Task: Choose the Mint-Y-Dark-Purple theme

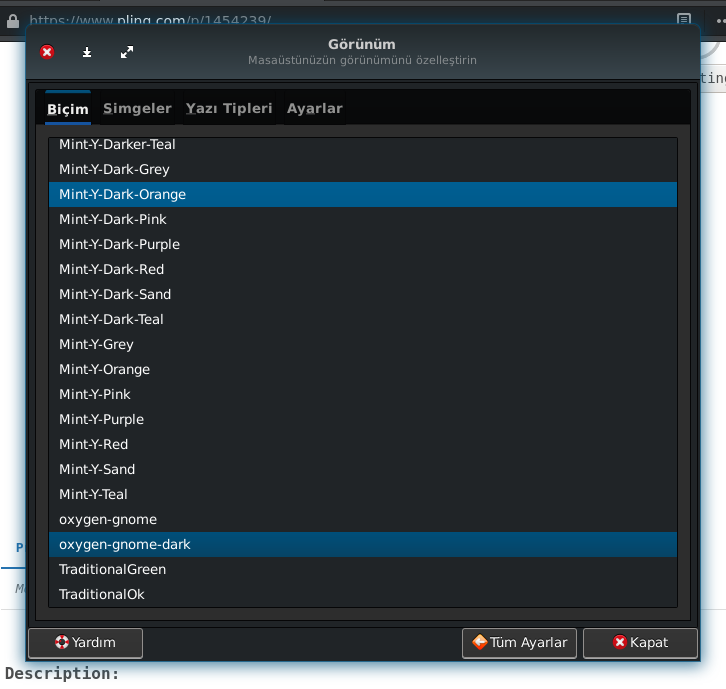Action: pos(363,244)
